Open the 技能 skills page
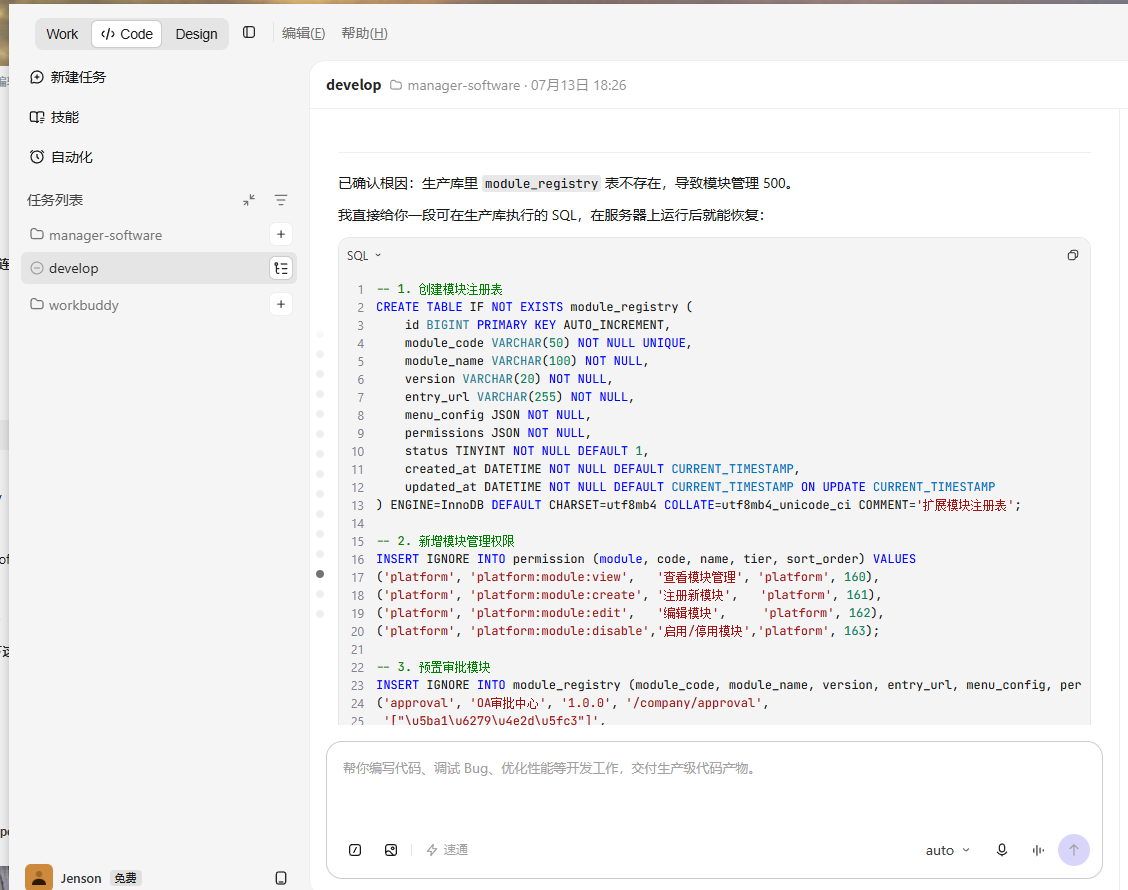This screenshot has width=1128, height=890. [x=54, y=117]
